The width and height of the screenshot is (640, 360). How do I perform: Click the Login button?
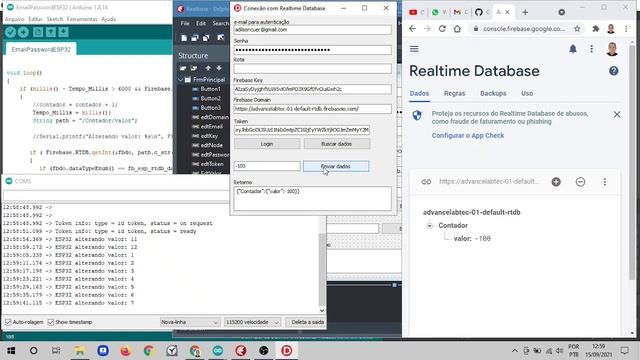267,144
